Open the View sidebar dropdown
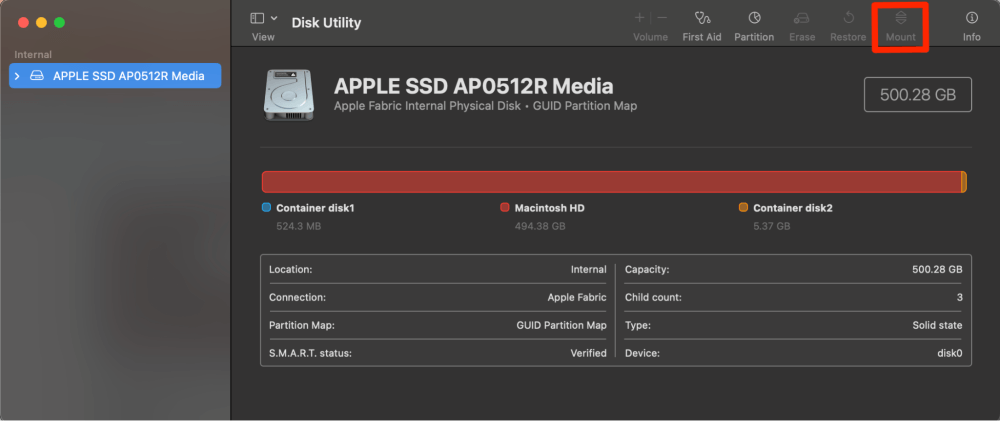 [264, 18]
